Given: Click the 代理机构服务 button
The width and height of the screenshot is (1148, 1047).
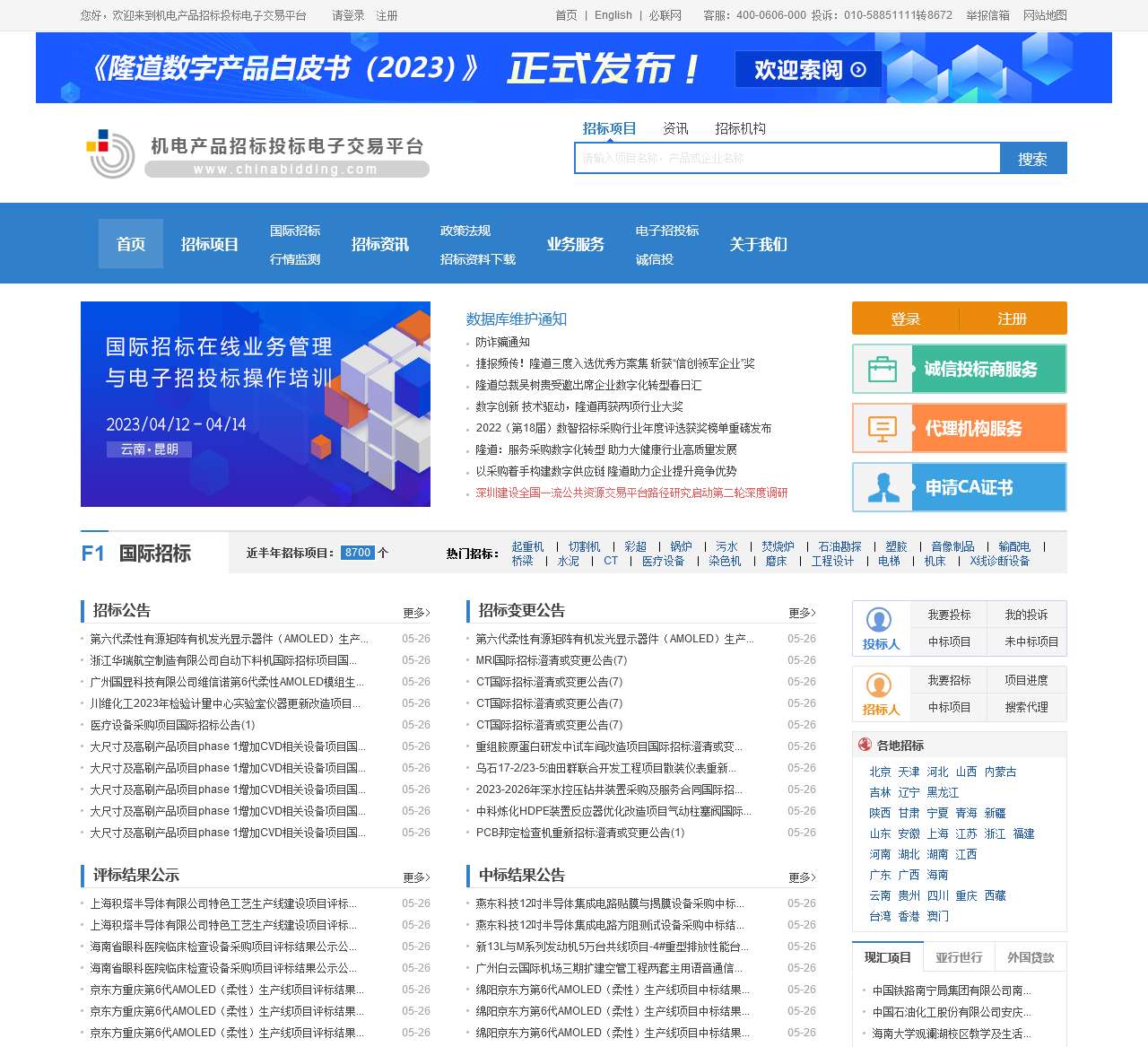Looking at the screenshot, I should (x=960, y=428).
